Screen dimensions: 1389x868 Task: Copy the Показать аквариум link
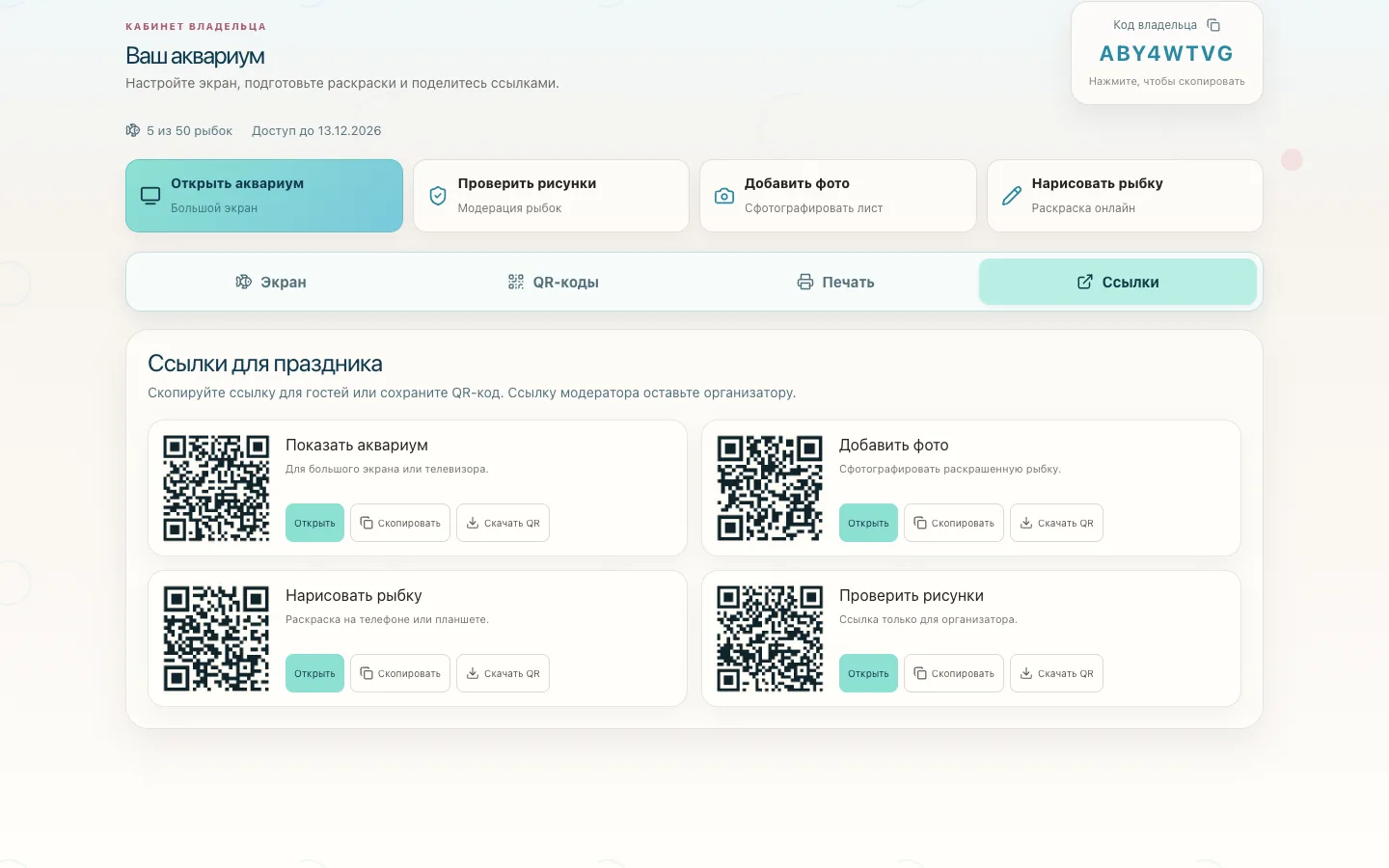coord(400,523)
